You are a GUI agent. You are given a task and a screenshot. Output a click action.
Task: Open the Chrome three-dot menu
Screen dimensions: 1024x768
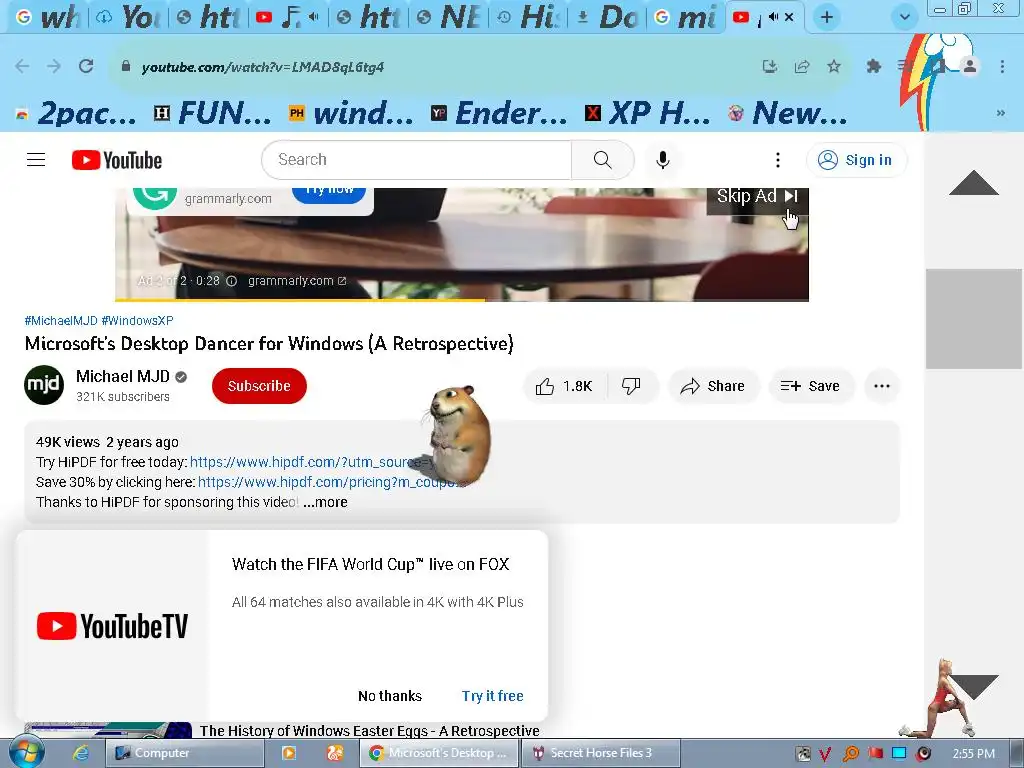(x=1002, y=66)
